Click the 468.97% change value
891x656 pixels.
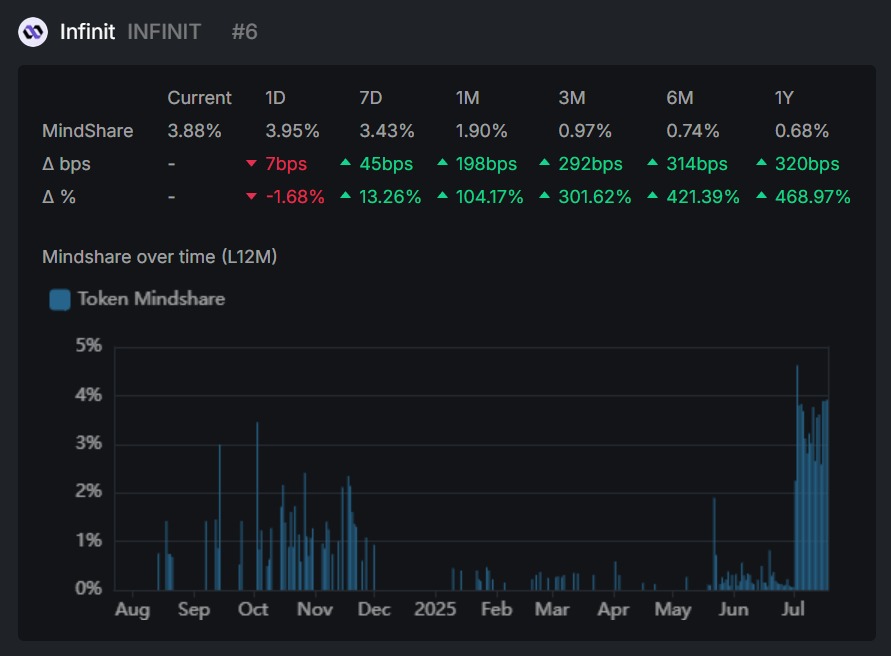pyautogui.click(x=813, y=197)
